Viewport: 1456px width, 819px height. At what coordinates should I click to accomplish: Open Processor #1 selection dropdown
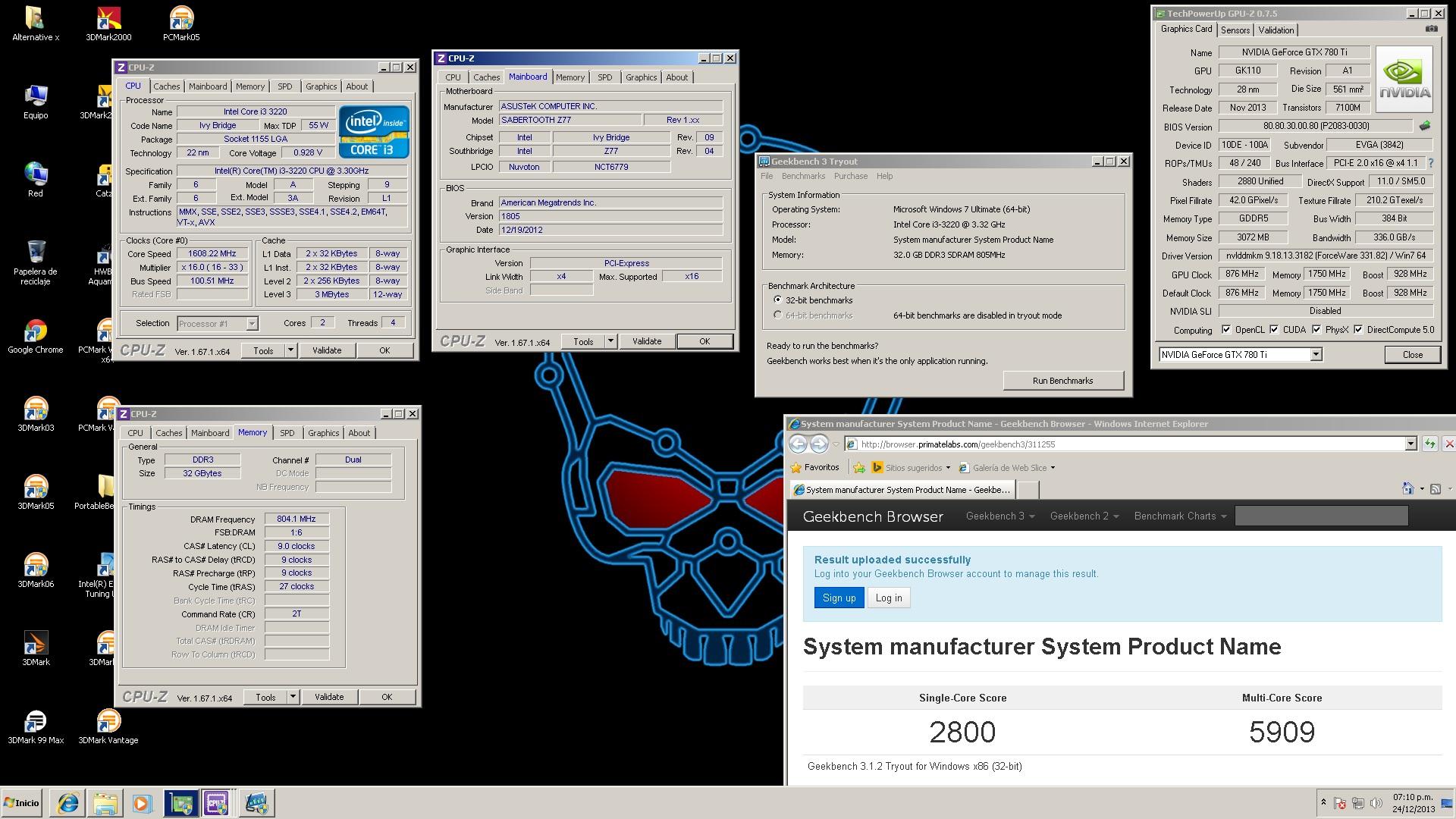(253, 324)
